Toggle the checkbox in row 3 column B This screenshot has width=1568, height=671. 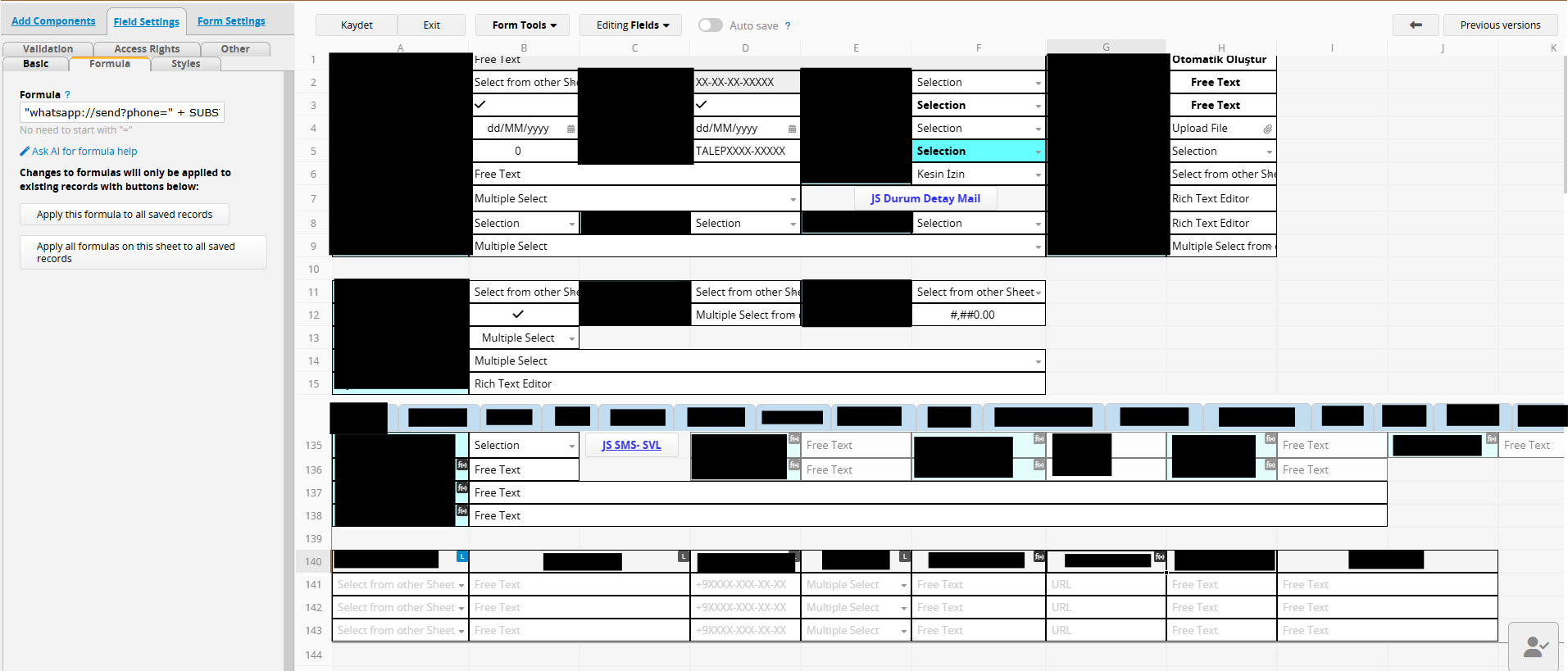point(480,105)
